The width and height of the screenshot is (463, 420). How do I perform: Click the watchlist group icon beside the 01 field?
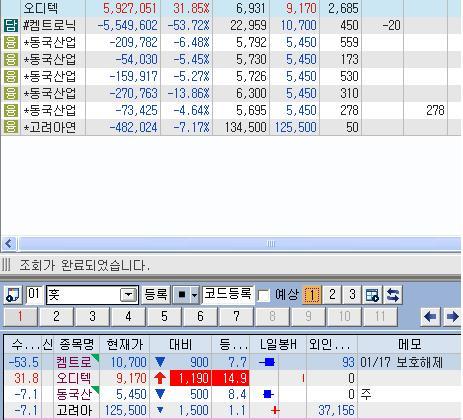pyautogui.click(x=13, y=295)
